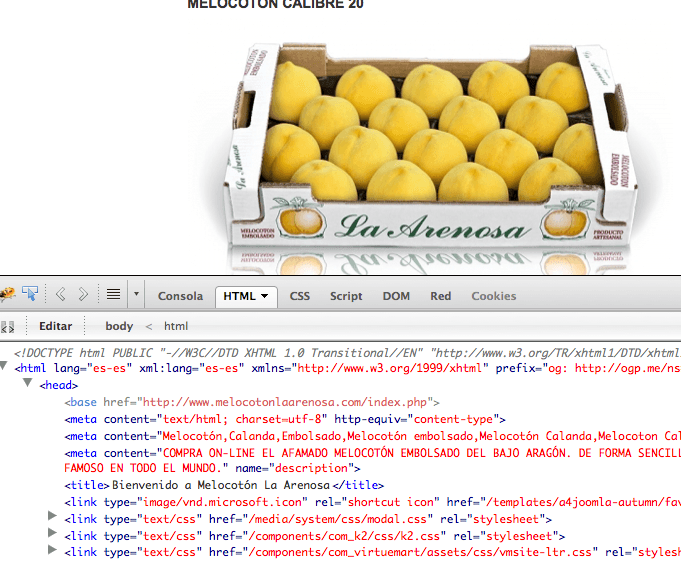
Task: Open the DOM tab
Action: click(x=396, y=296)
